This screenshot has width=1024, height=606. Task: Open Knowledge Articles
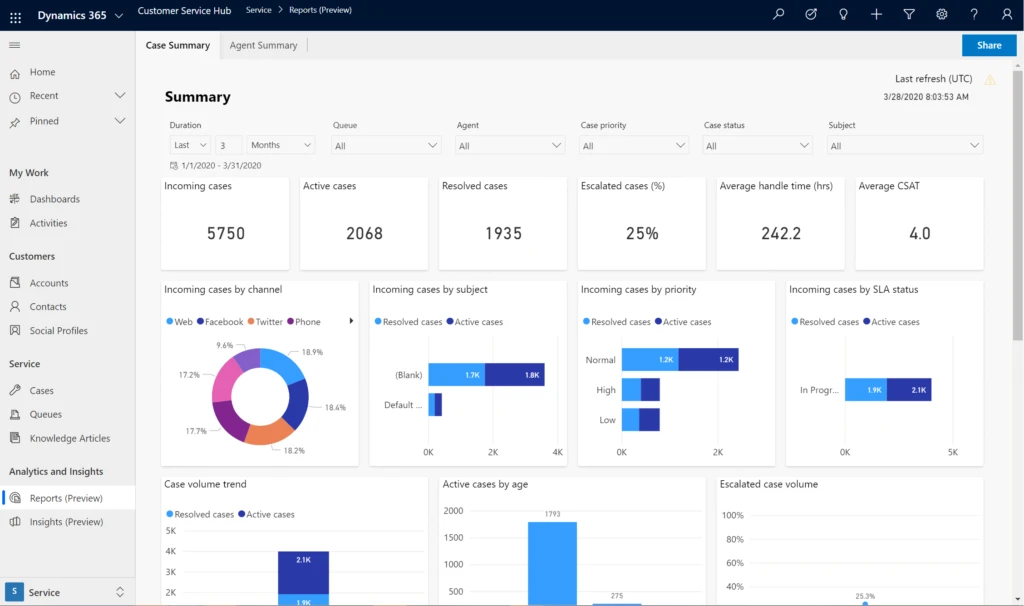click(75, 438)
